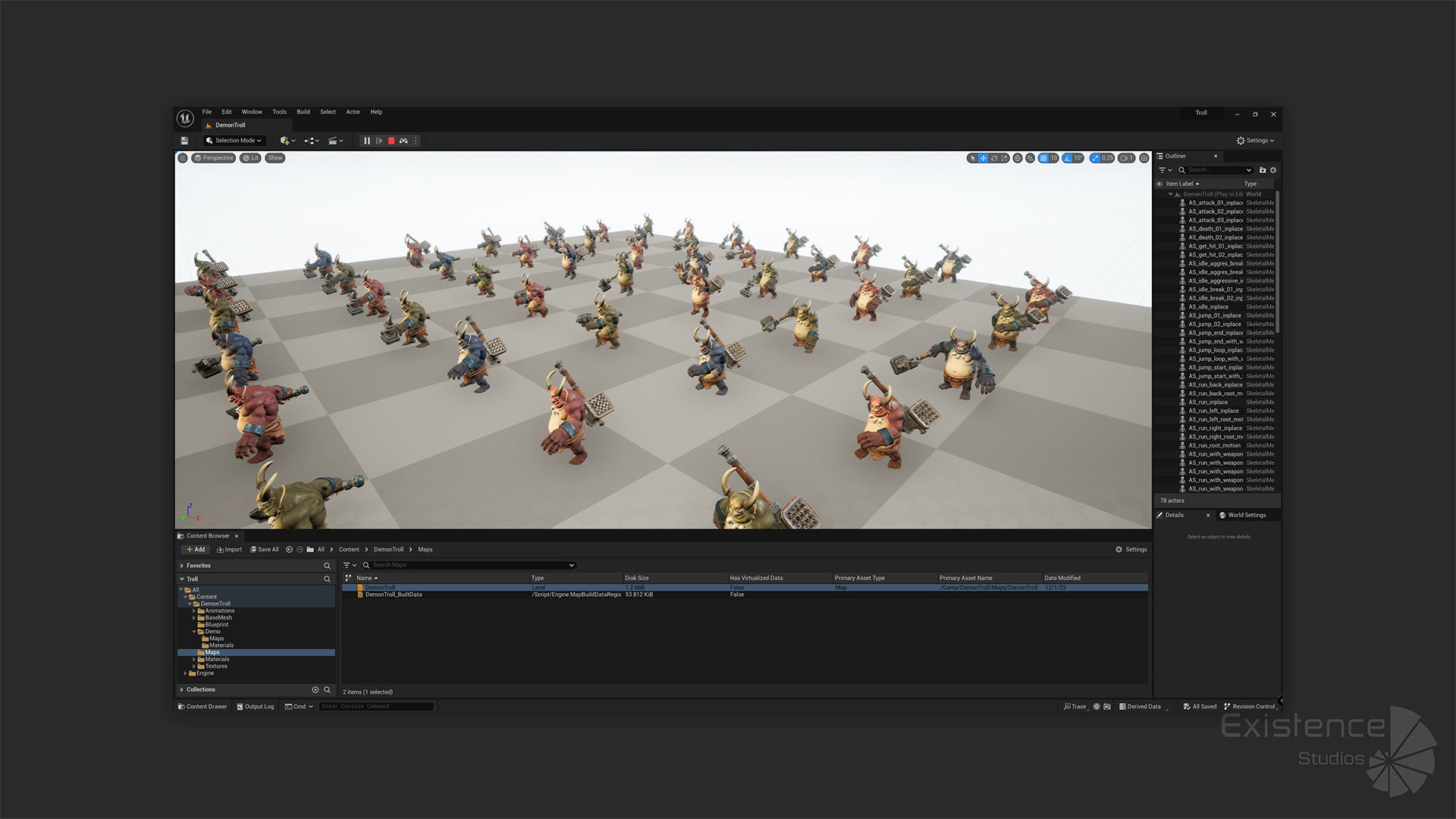Pause the play-in-editor simulation
Viewport: 1456px width, 819px height.
367,141
